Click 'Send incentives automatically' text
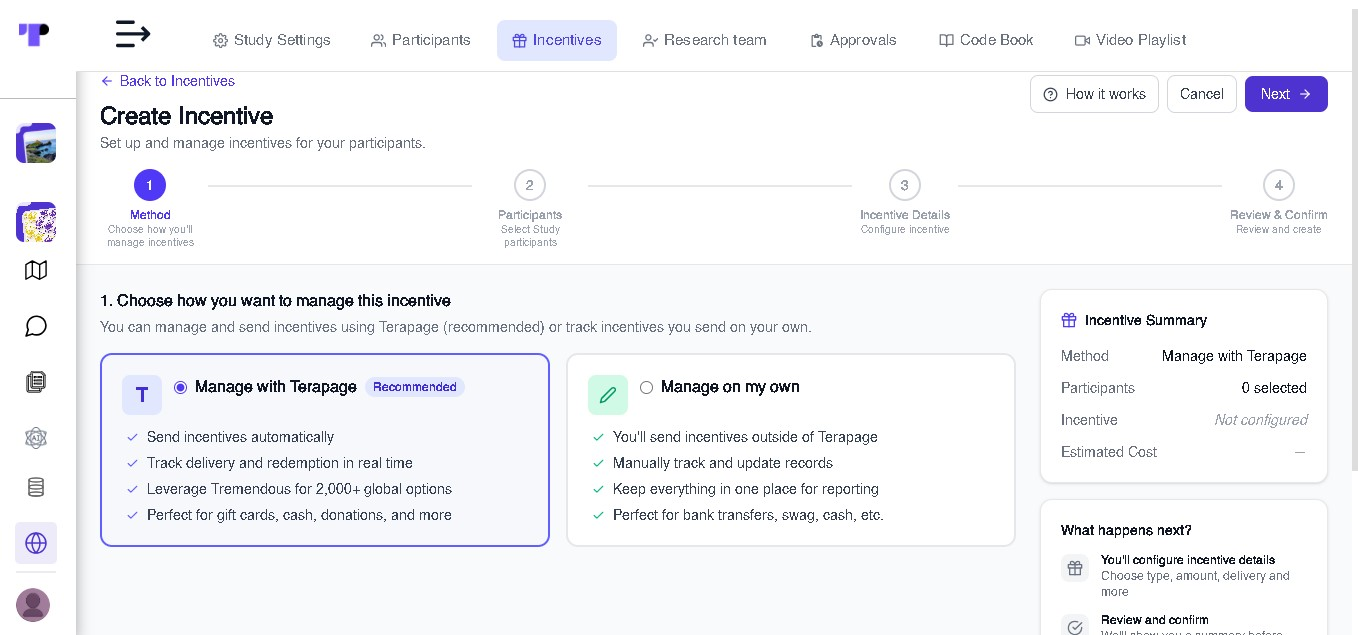 point(240,437)
